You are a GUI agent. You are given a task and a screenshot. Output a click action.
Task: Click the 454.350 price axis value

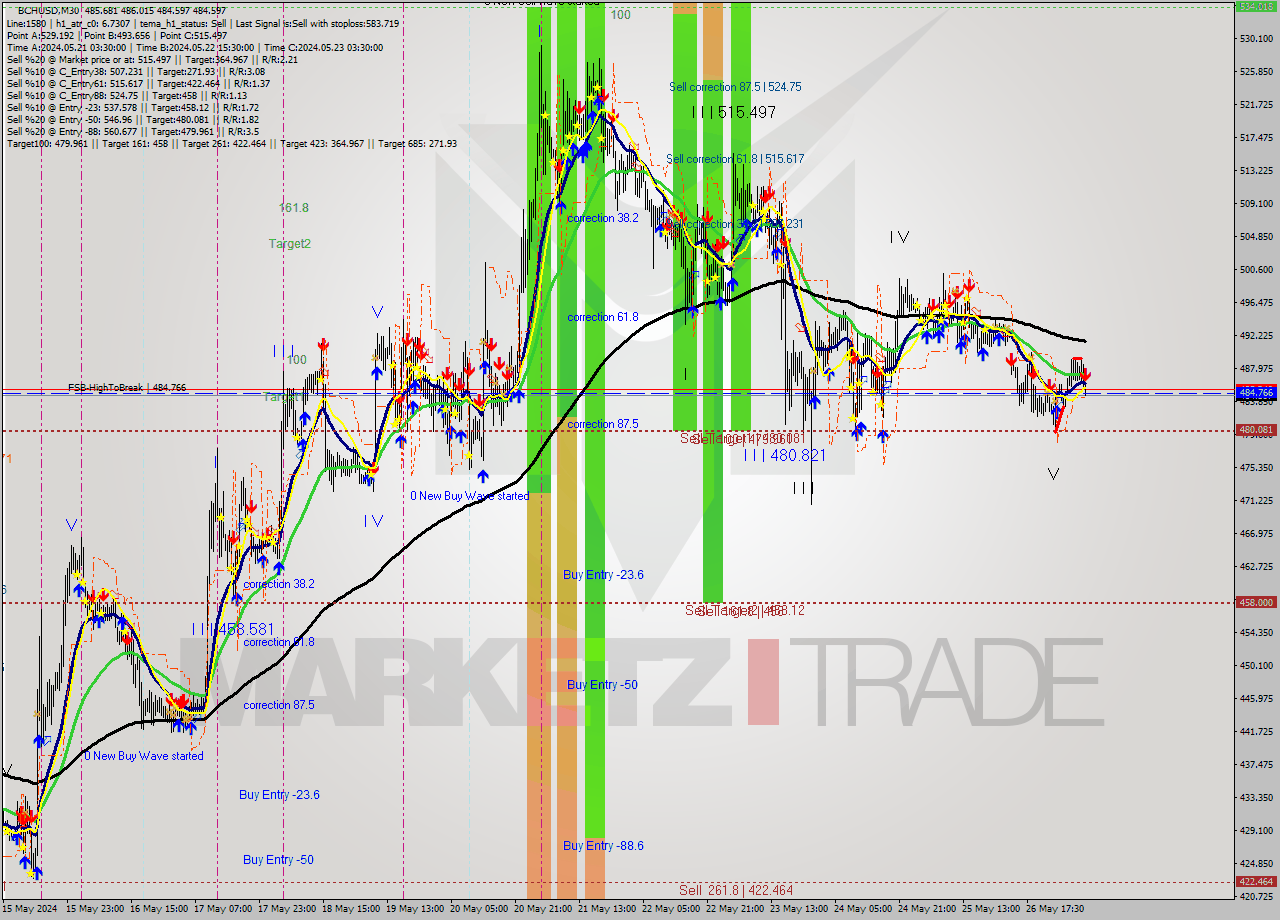click(x=1256, y=632)
